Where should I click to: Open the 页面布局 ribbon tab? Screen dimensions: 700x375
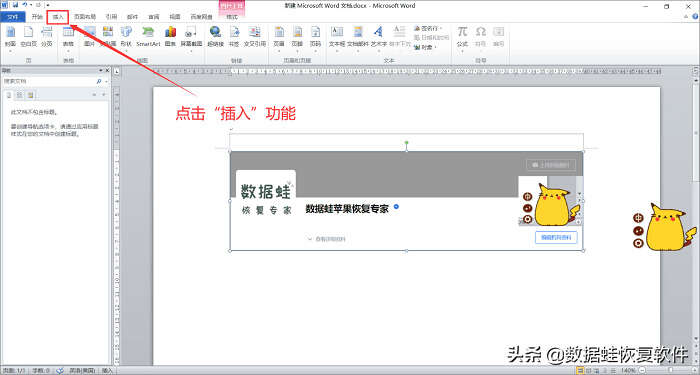point(85,17)
